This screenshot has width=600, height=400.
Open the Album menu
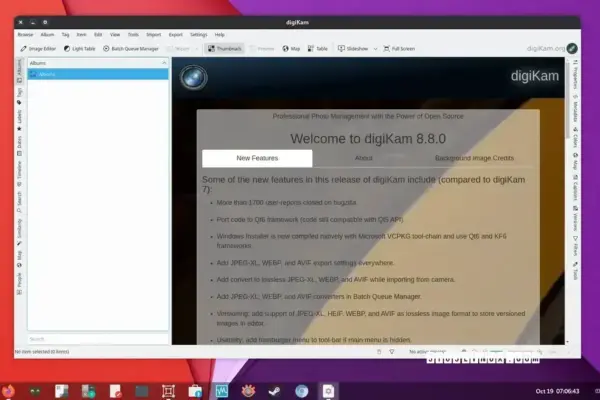pos(47,34)
